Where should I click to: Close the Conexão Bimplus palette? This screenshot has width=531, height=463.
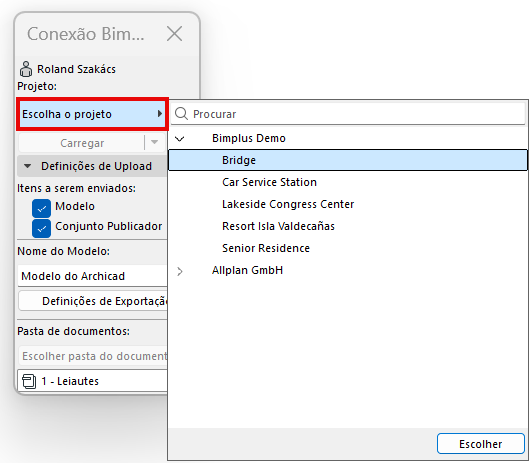pyautogui.click(x=174, y=34)
